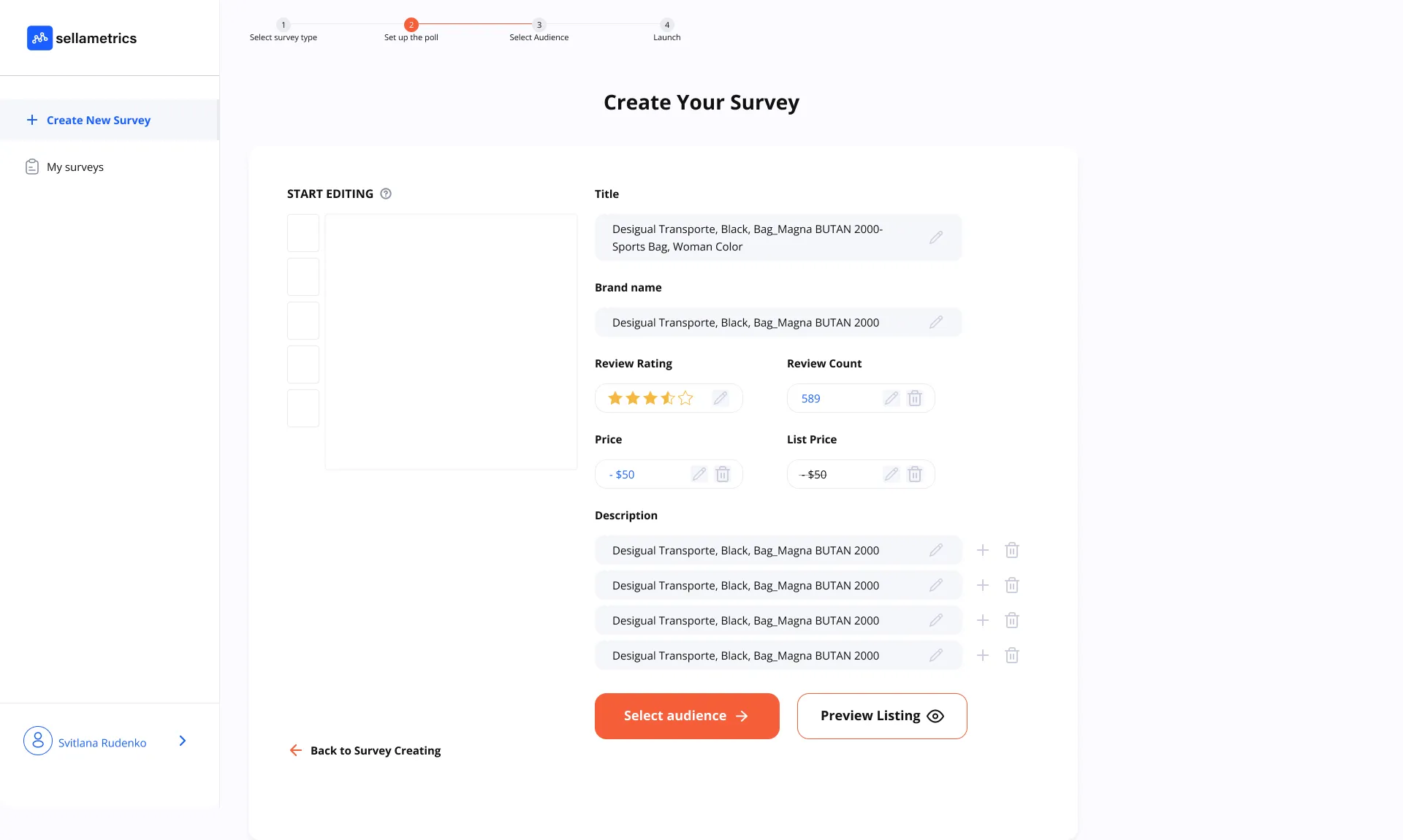Edit the Review Count pencil icon
This screenshot has width=1403, height=840.
[x=891, y=398]
